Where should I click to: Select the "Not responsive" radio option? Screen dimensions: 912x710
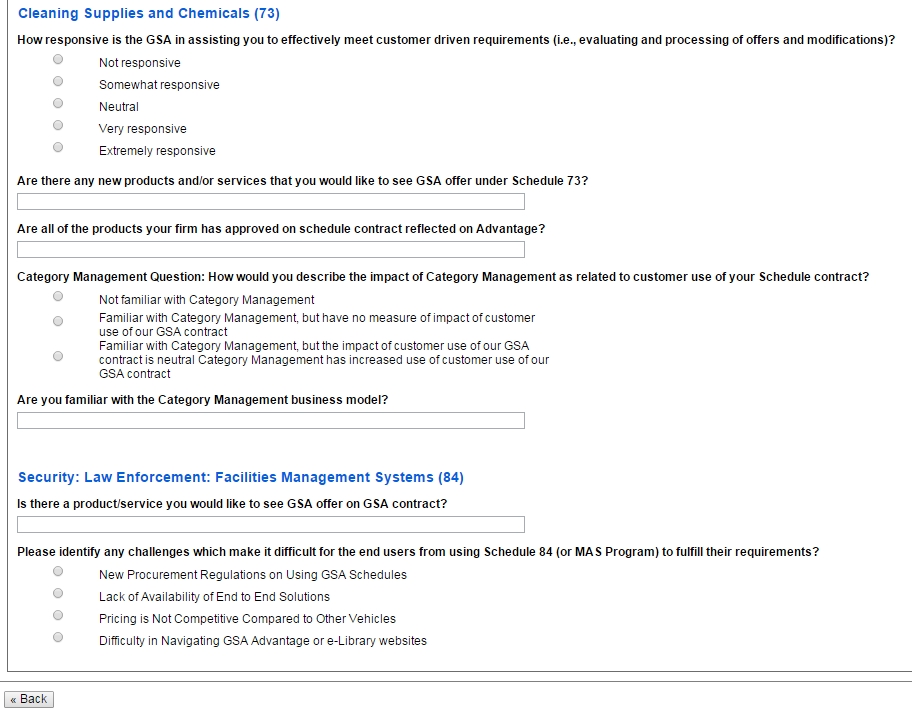click(x=58, y=60)
